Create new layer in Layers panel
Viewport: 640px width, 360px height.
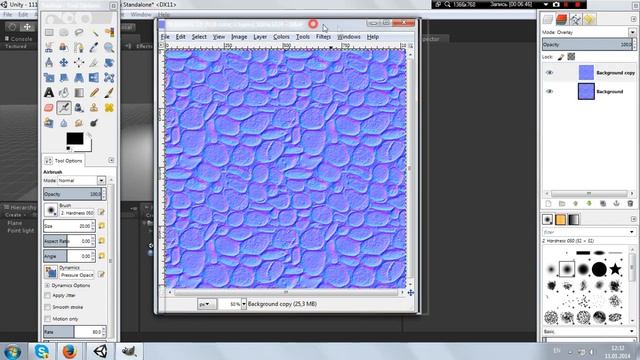(548, 204)
